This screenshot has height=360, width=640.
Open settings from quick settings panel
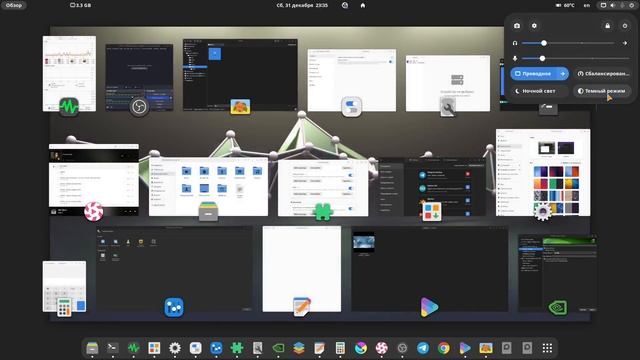(x=534, y=26)
